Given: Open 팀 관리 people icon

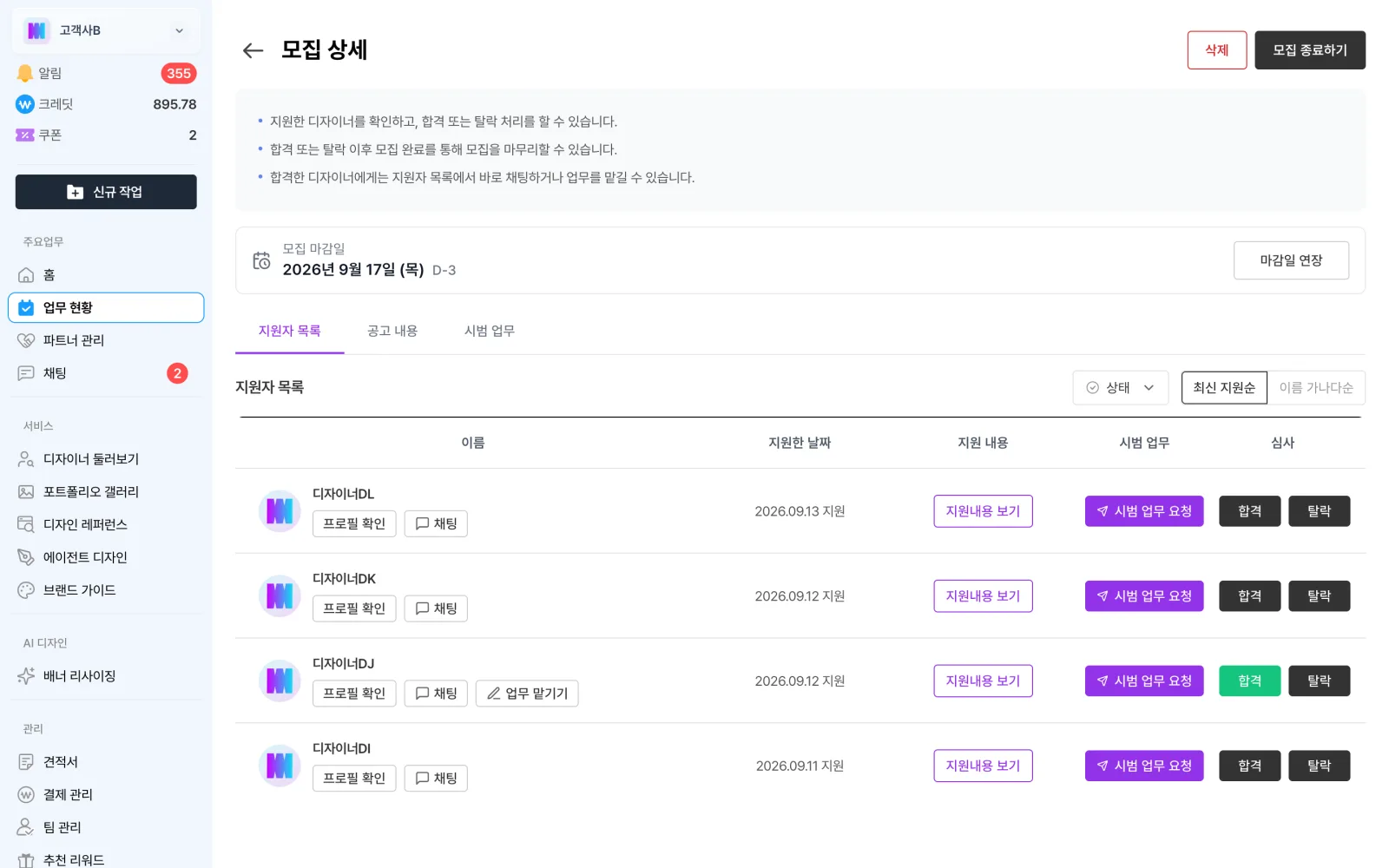Looking at the screenshot, I should [x=26, y=827].
